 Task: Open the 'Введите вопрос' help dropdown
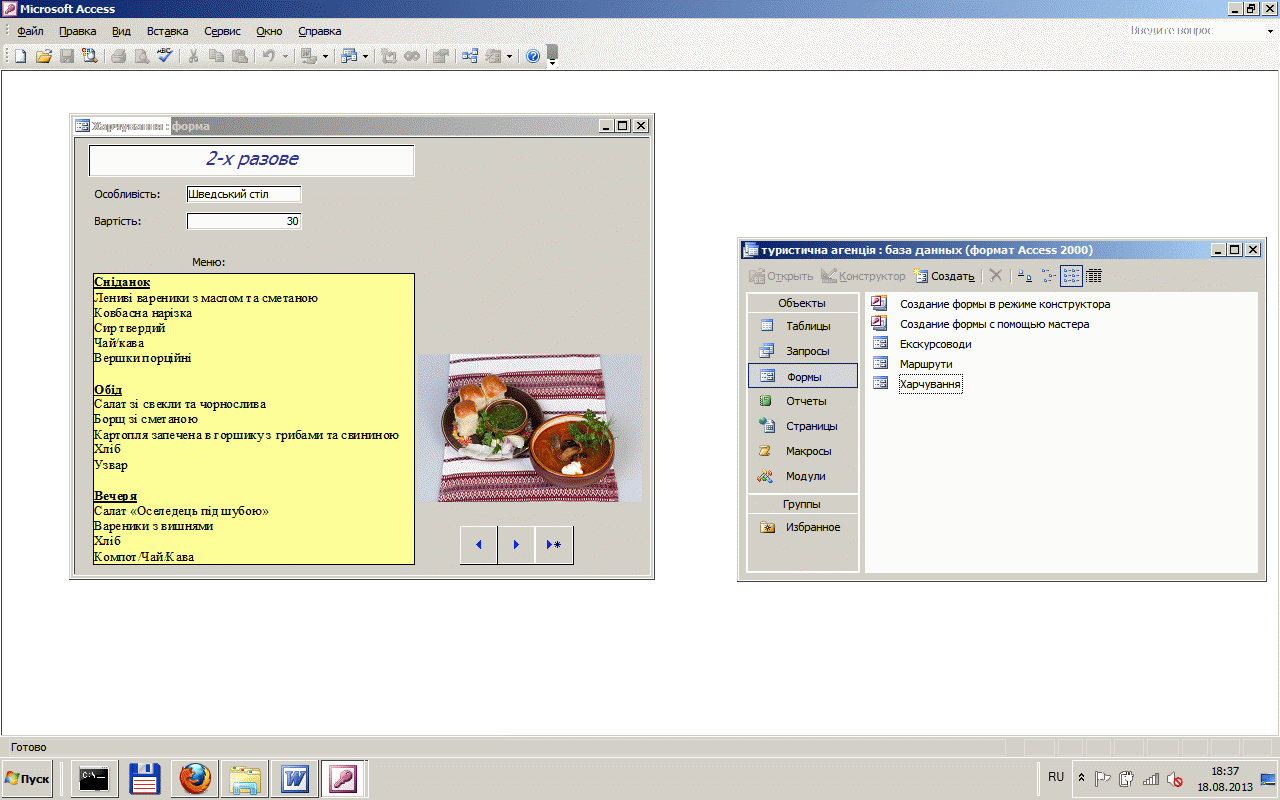click(1270, 31)
